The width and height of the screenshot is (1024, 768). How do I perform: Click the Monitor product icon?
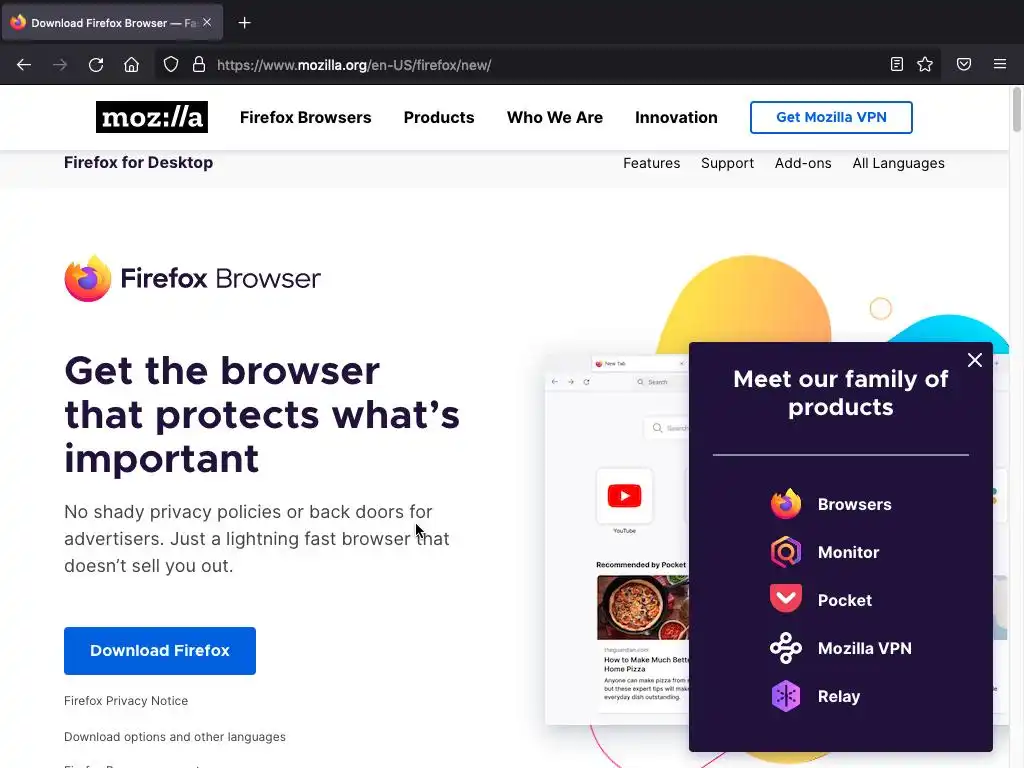pyautogui.click(x=786, y=552)
